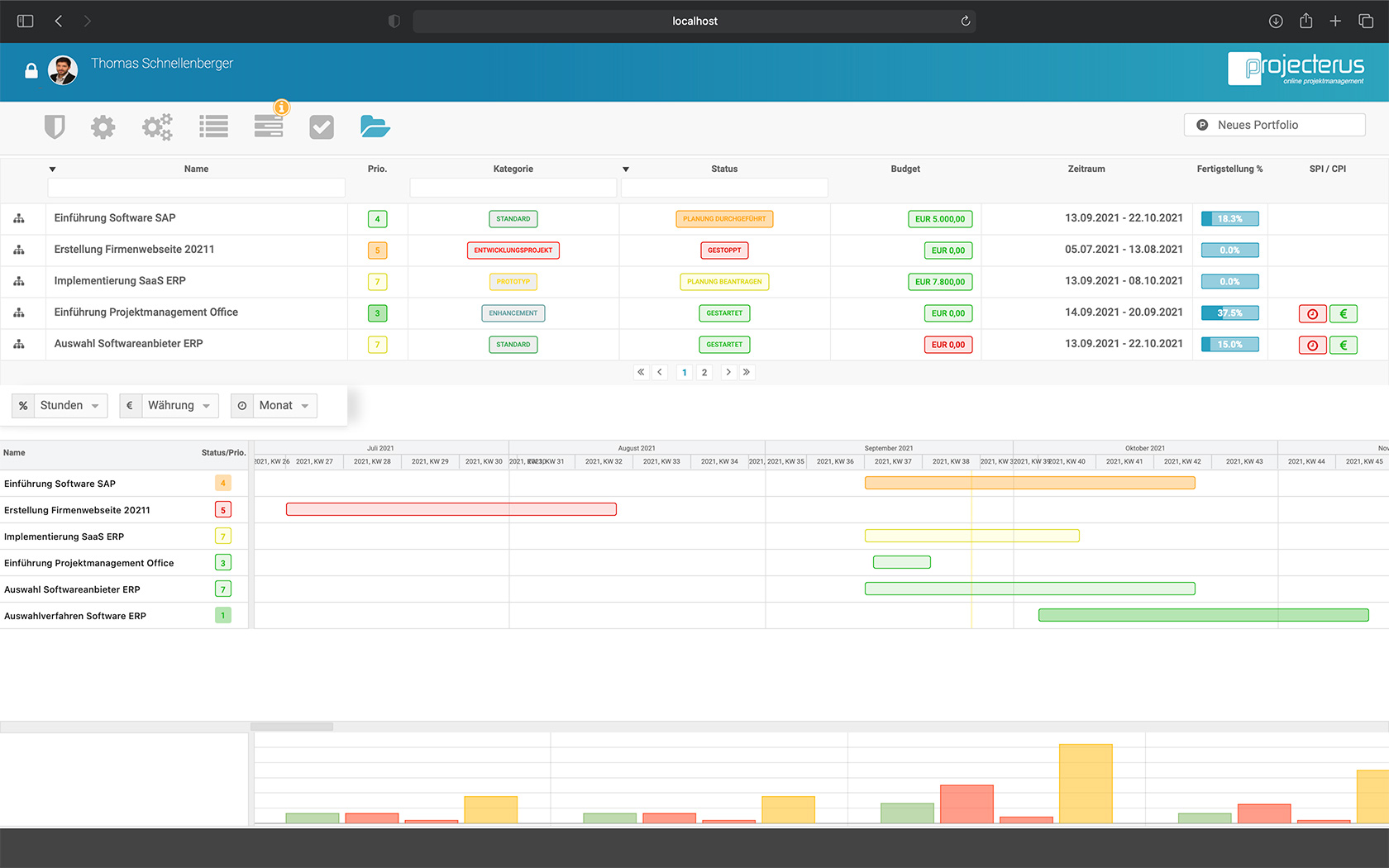Click the Neues Portfolio button

(1274, 125)
